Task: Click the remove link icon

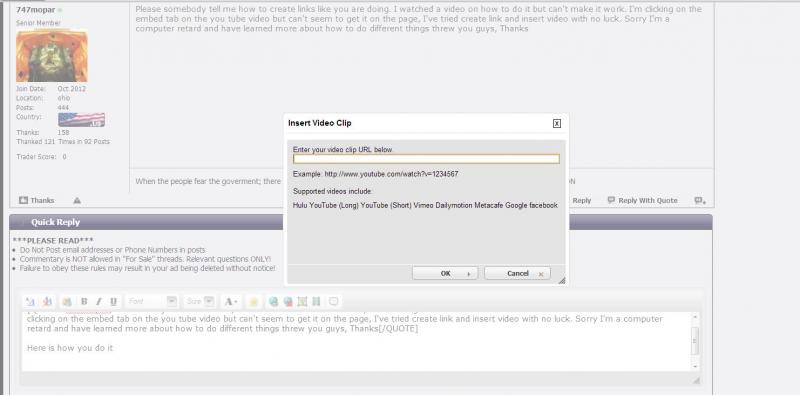Action: [288, 302]
